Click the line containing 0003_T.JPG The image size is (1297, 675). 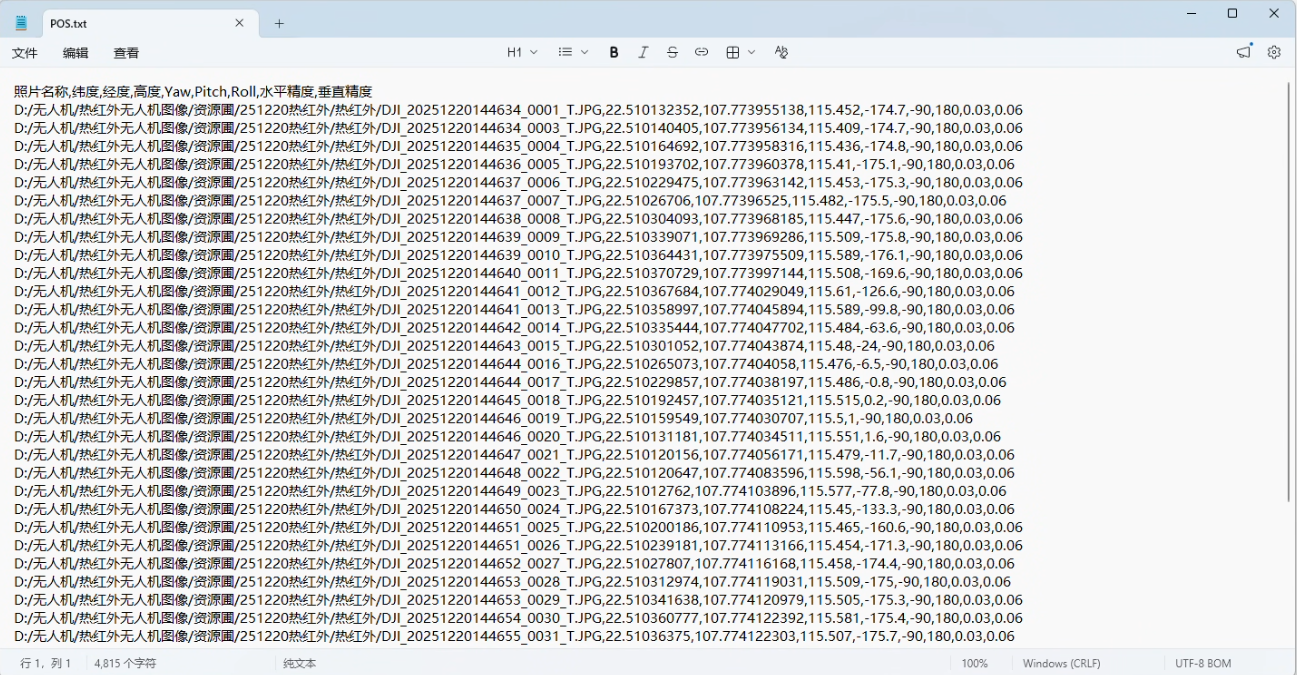coord(518,128)
